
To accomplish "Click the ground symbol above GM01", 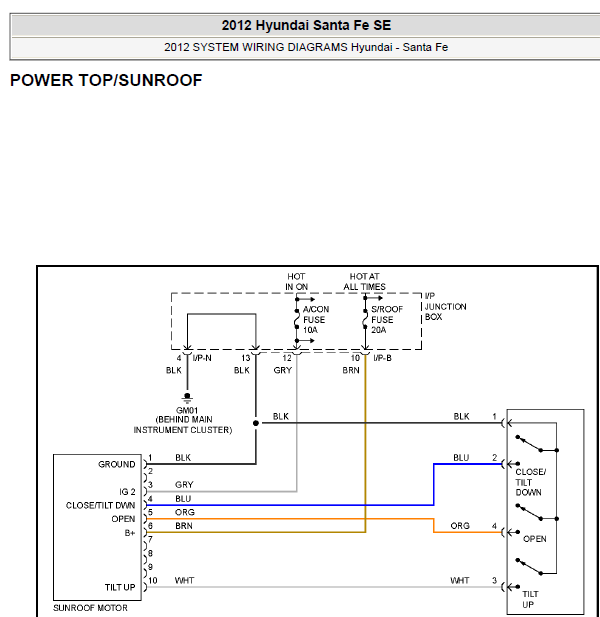I will click(x=187, y=397).
